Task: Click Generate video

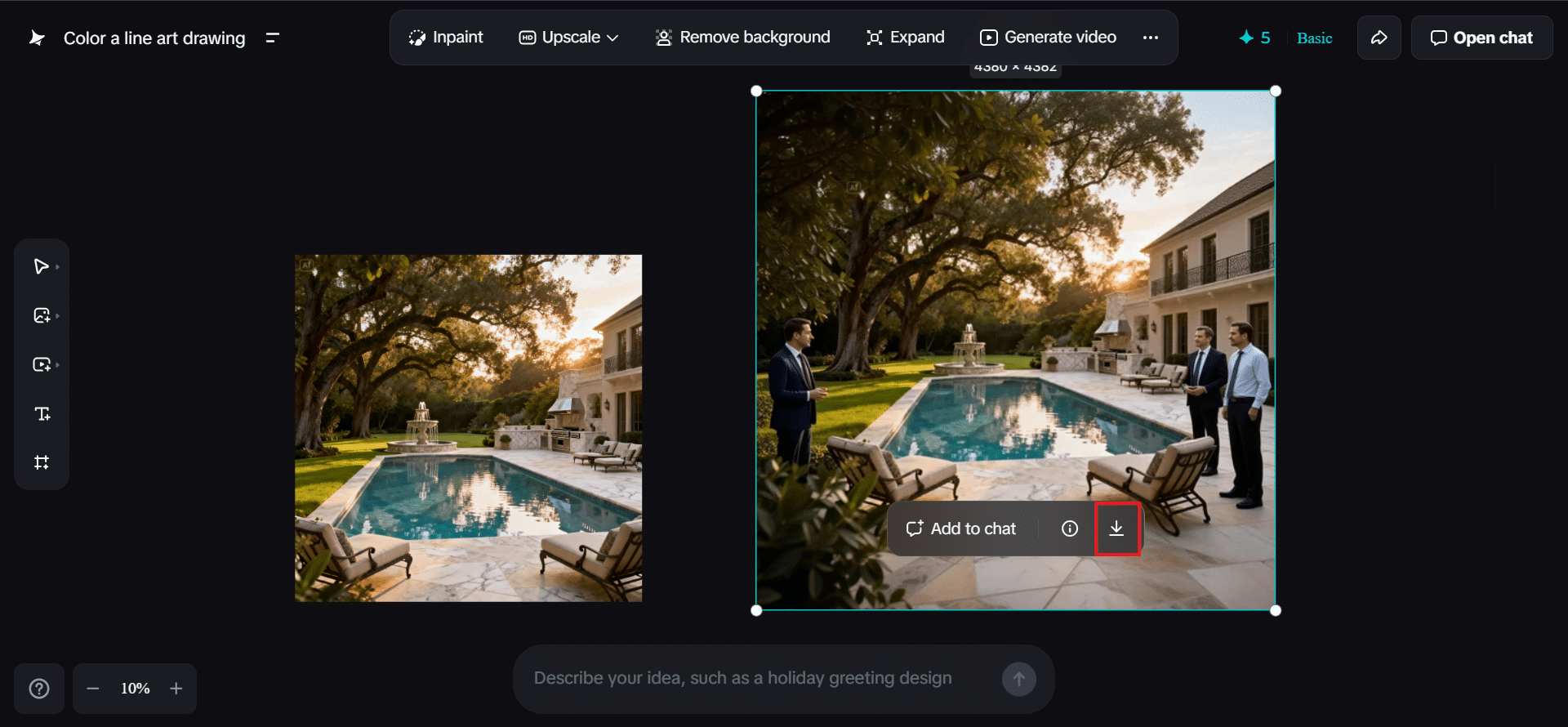Action: 1048,38
